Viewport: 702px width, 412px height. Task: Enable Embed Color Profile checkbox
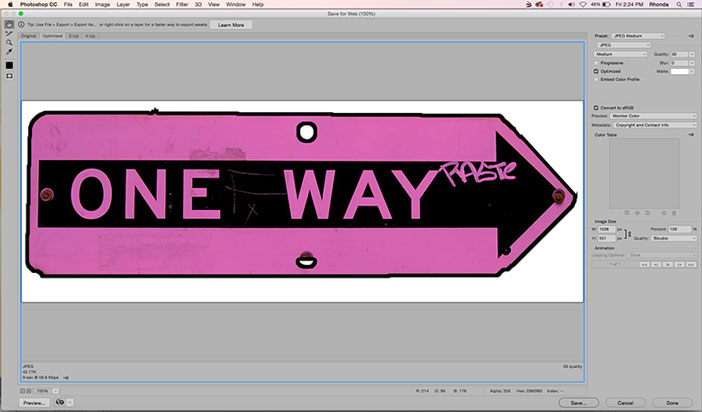[596, 79]
